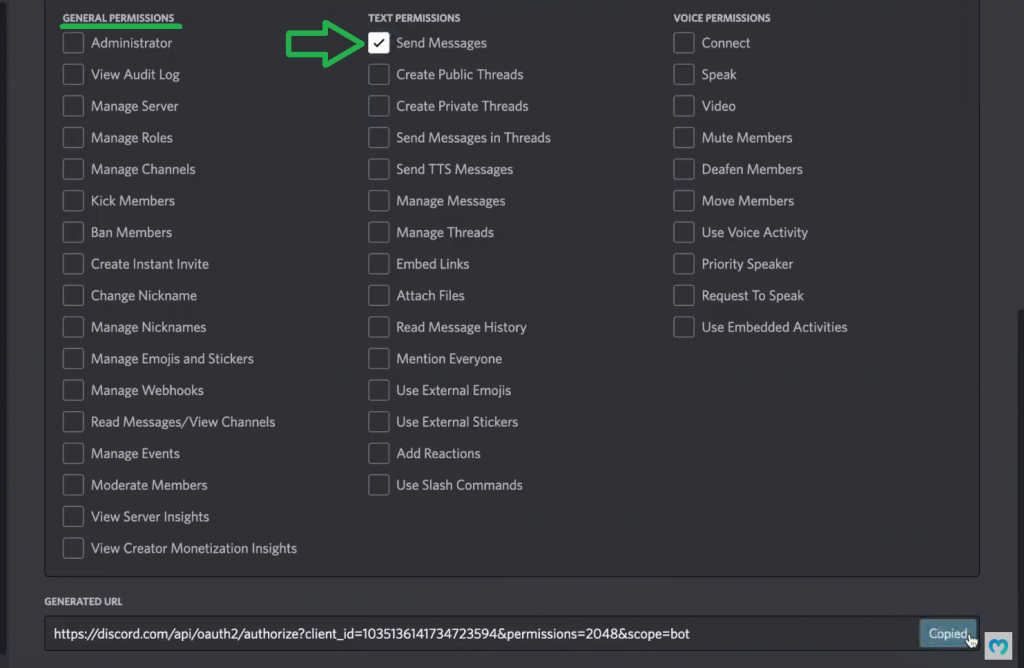Viewport: 1024px width, 668px height.
Task: Check the Use Embedded Activities permission
Action: click(x=684, y=328)
